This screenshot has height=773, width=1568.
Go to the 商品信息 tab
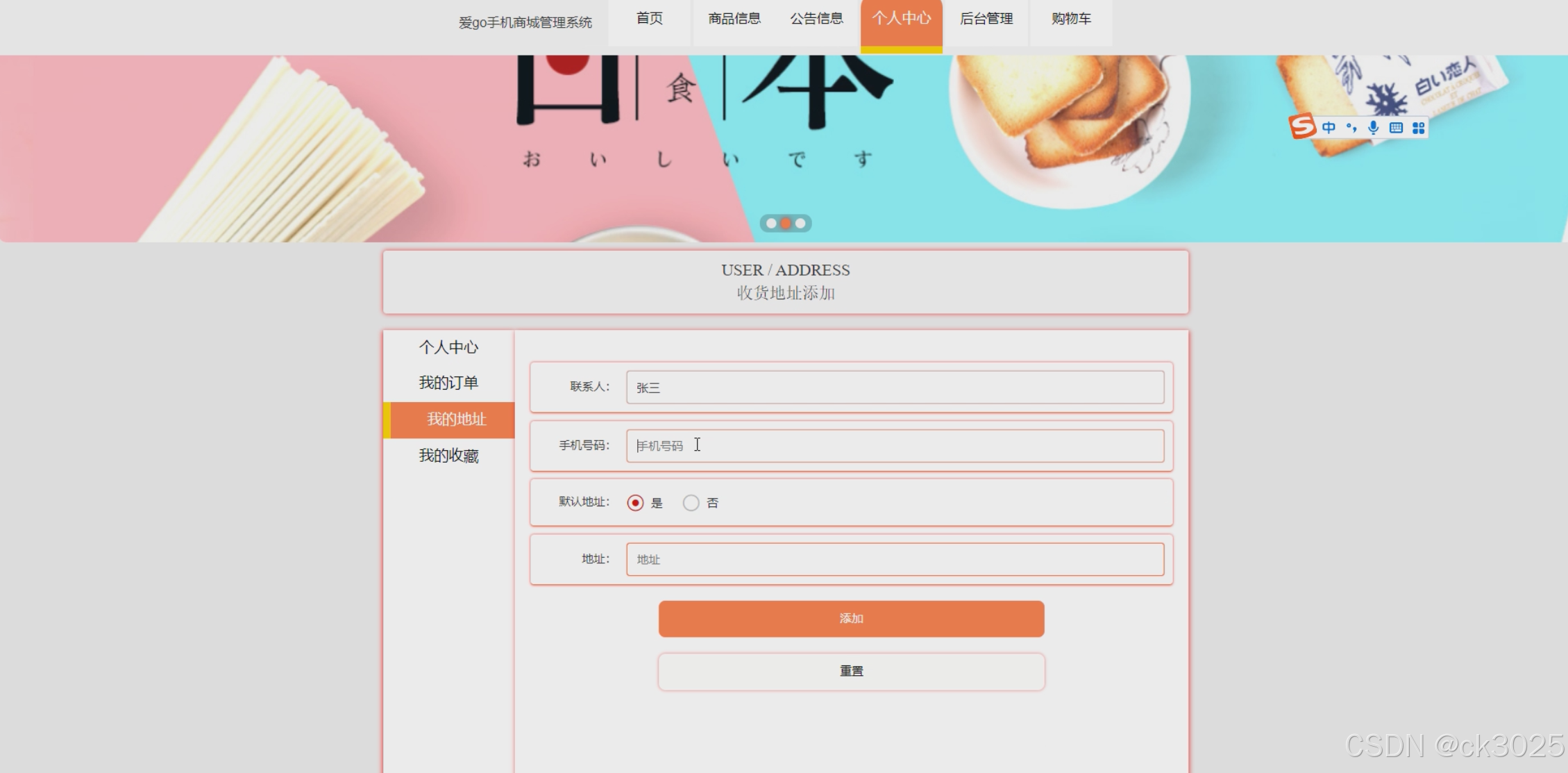click(734, 19)
